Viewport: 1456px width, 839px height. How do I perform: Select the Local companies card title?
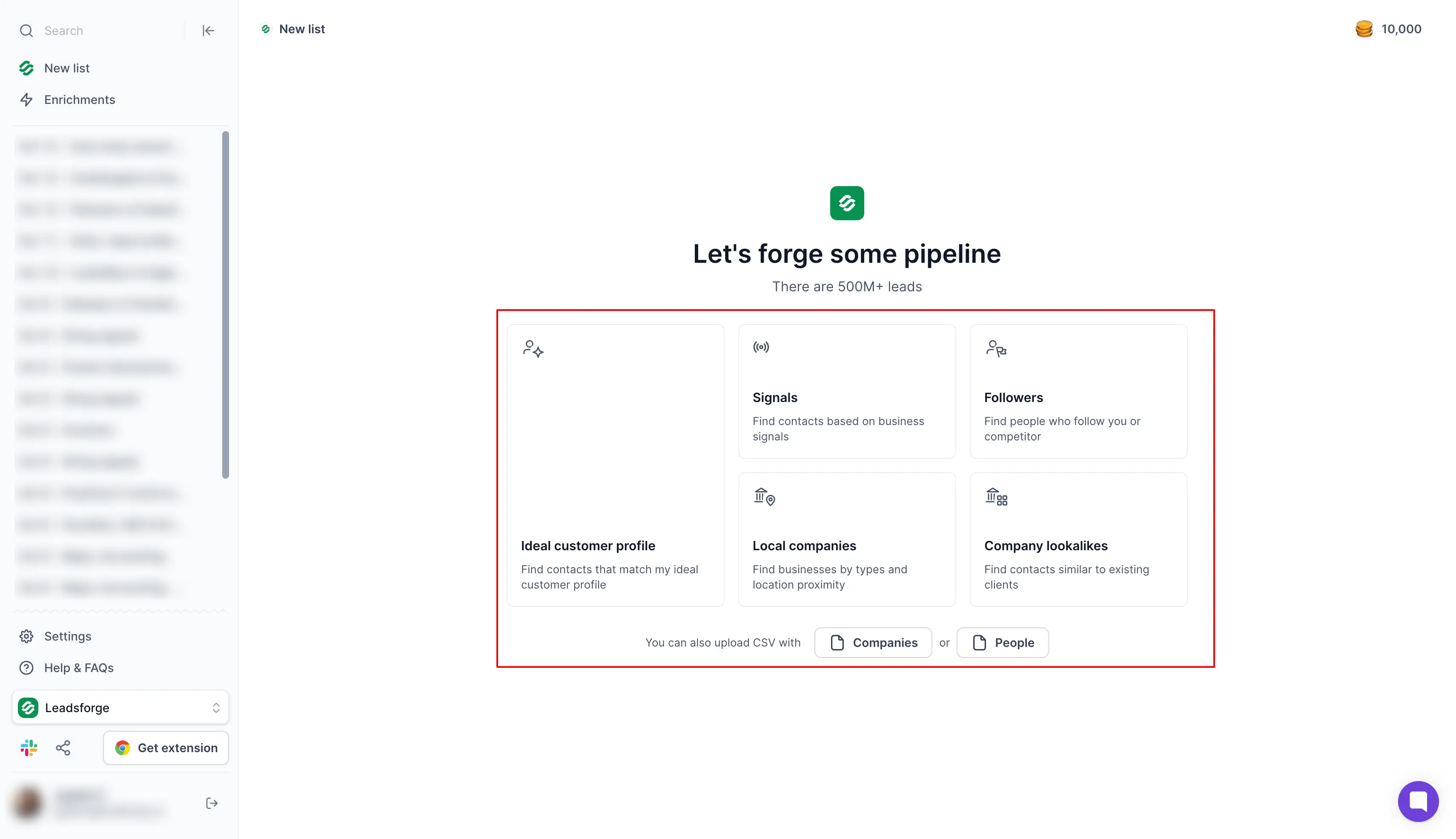[x=804, y=546]
